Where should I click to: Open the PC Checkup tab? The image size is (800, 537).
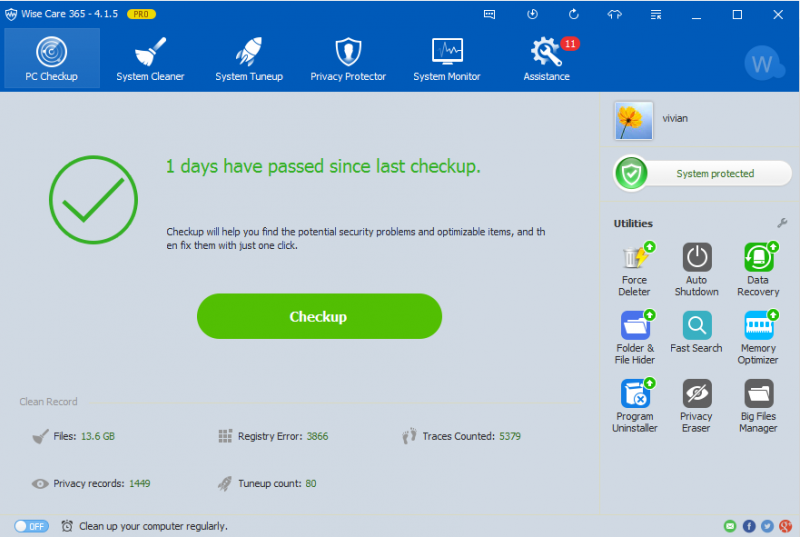click(52, 58)
